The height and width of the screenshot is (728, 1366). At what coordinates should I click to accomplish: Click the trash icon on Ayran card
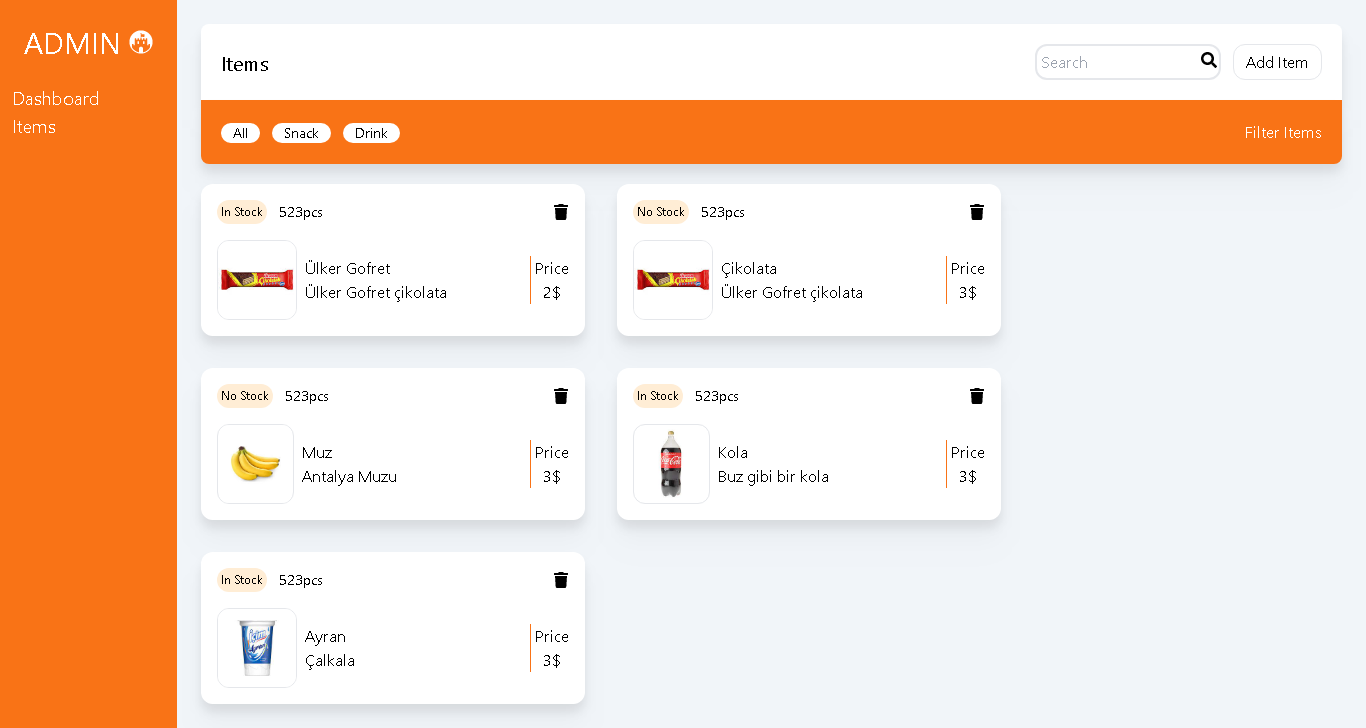click(x=561, y=580)
